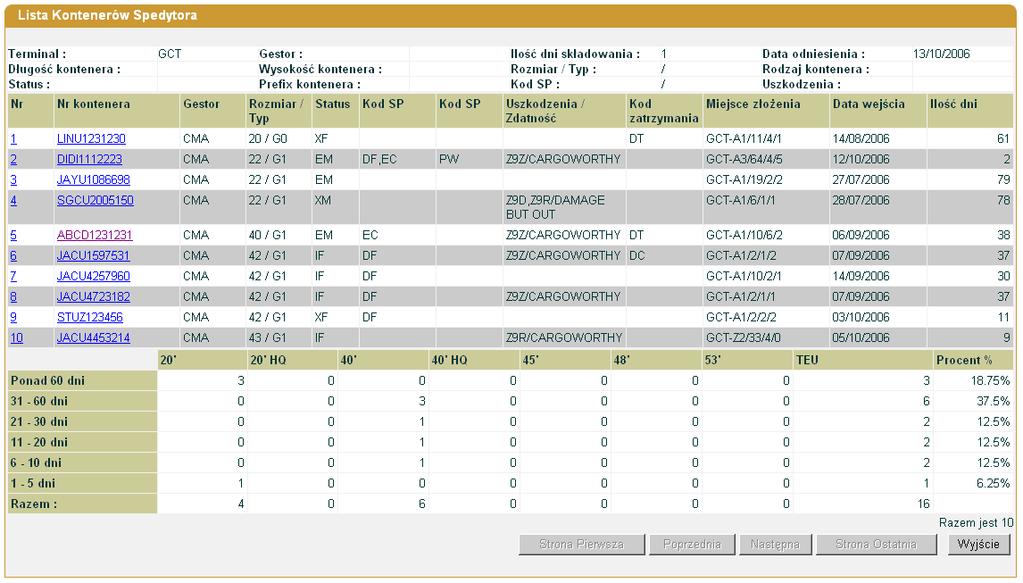Open container link STUZ123456
The height and width of the screenshot is (583, 1023).
(90, 317)
